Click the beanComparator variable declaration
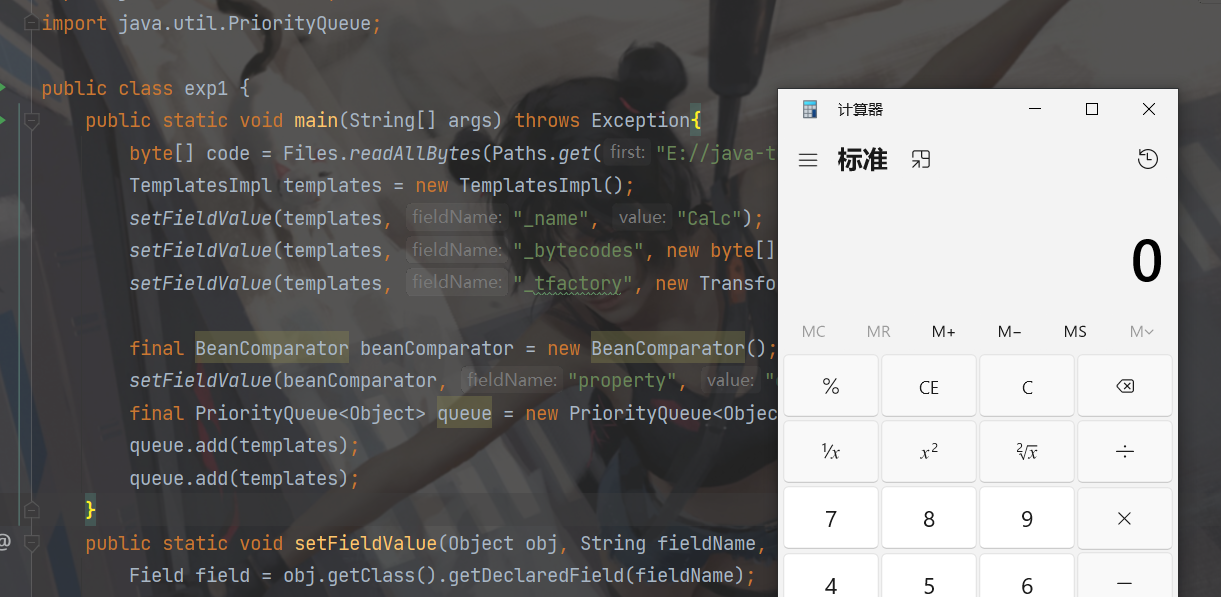Image resolution: width=1221 pixels, height=597 pixels. pyautogui.click(x=437, y=348)
